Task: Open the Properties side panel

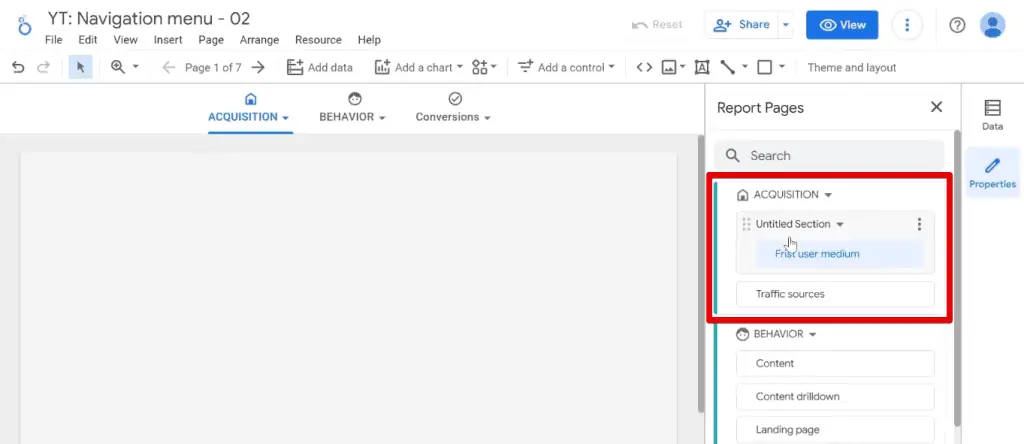Action: click(x=993, y=173)
